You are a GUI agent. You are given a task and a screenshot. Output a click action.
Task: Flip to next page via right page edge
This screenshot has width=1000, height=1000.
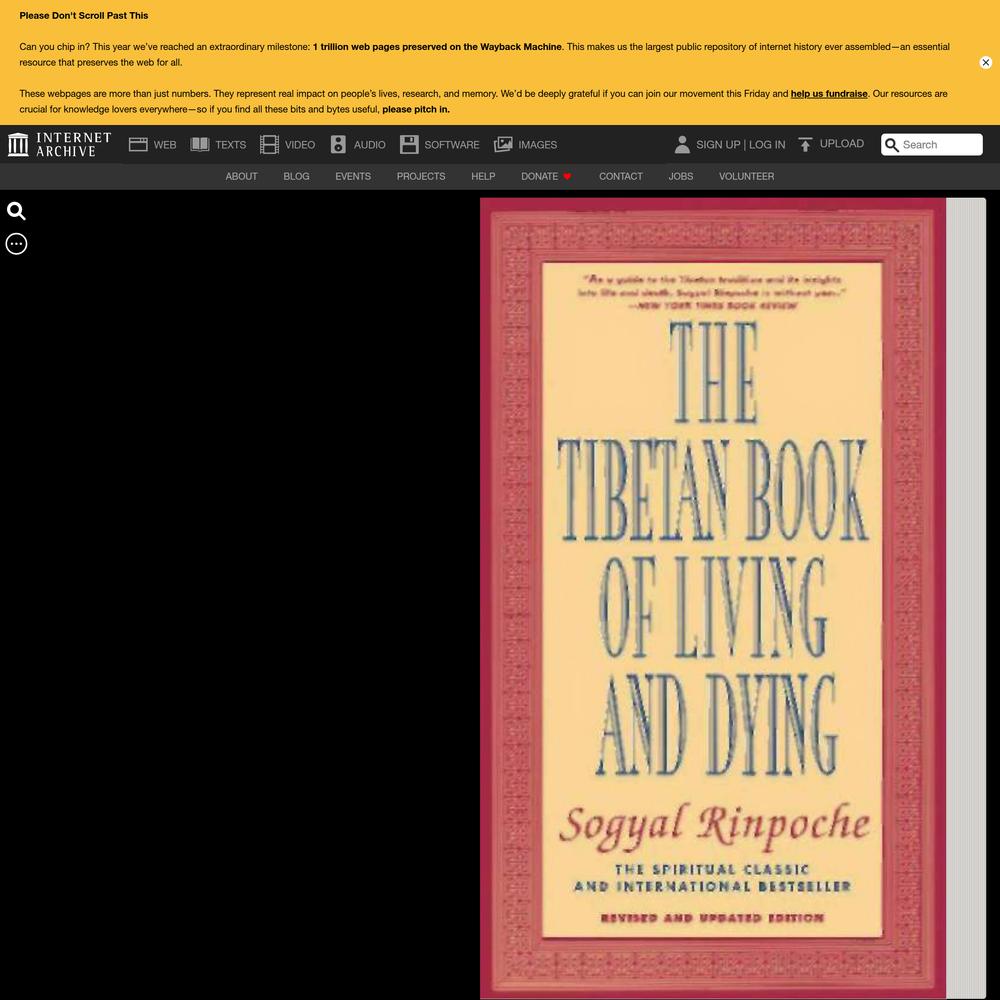(x=965, y=600)
